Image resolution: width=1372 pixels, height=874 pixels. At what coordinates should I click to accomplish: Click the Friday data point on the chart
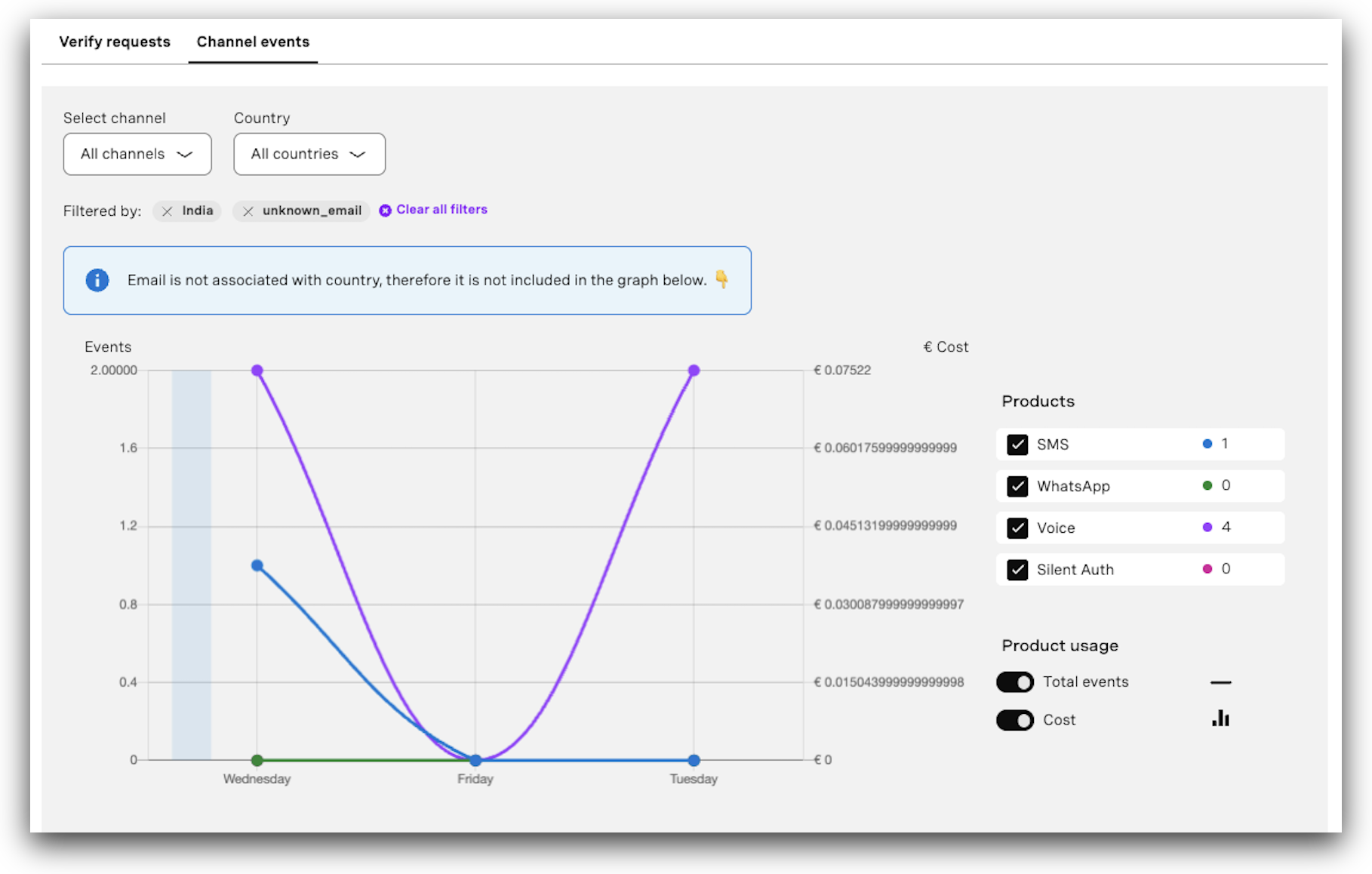(475, 760)
